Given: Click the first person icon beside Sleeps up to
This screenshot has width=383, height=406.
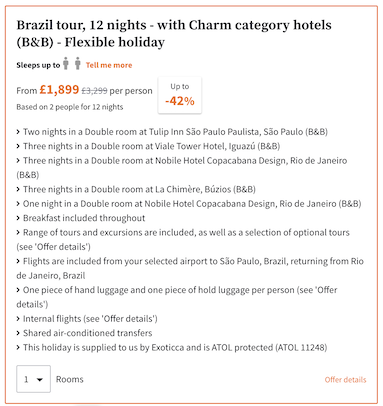Looking at the screenshot, I should [66, 63].
